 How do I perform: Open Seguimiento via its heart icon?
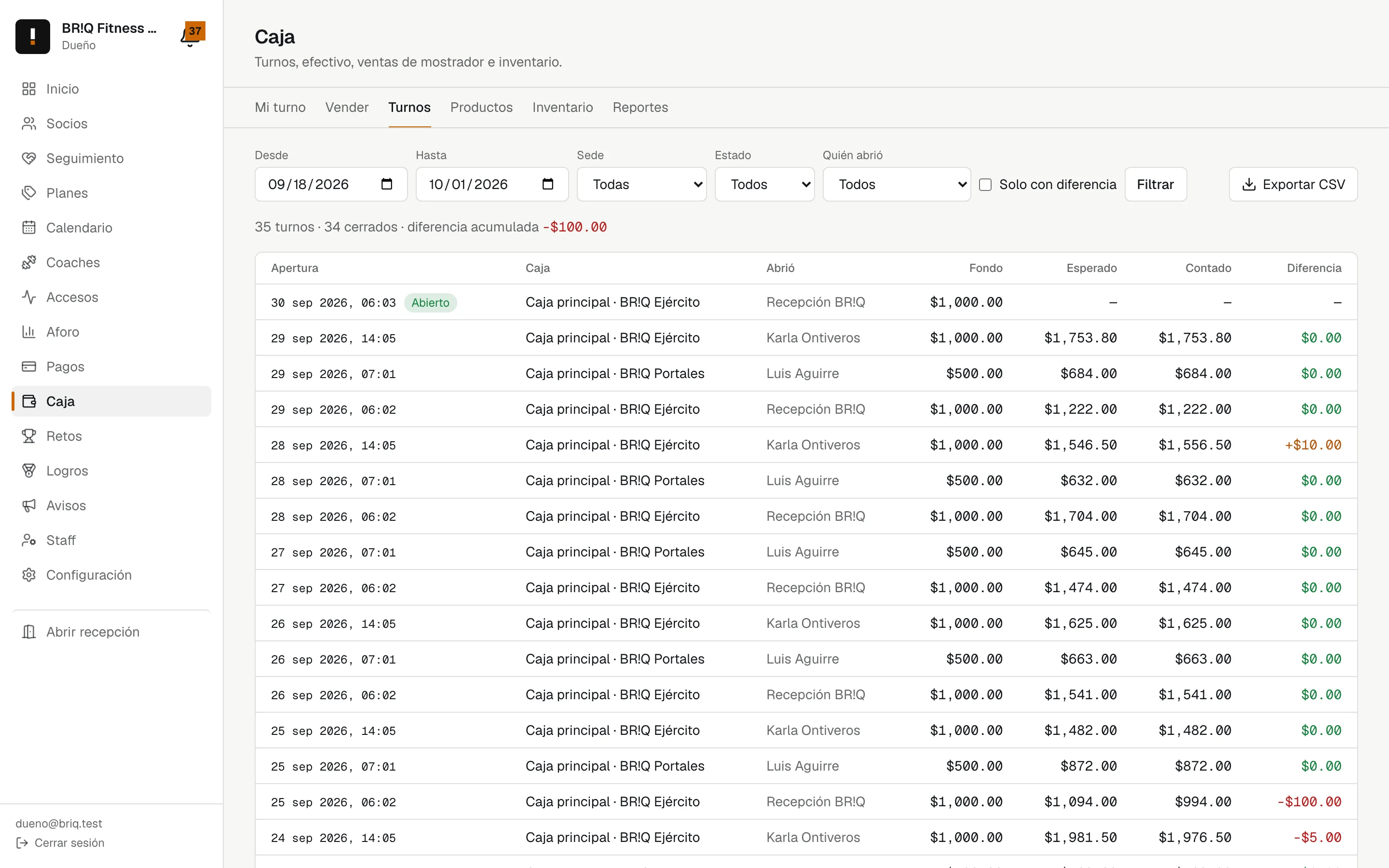(29, 159)
